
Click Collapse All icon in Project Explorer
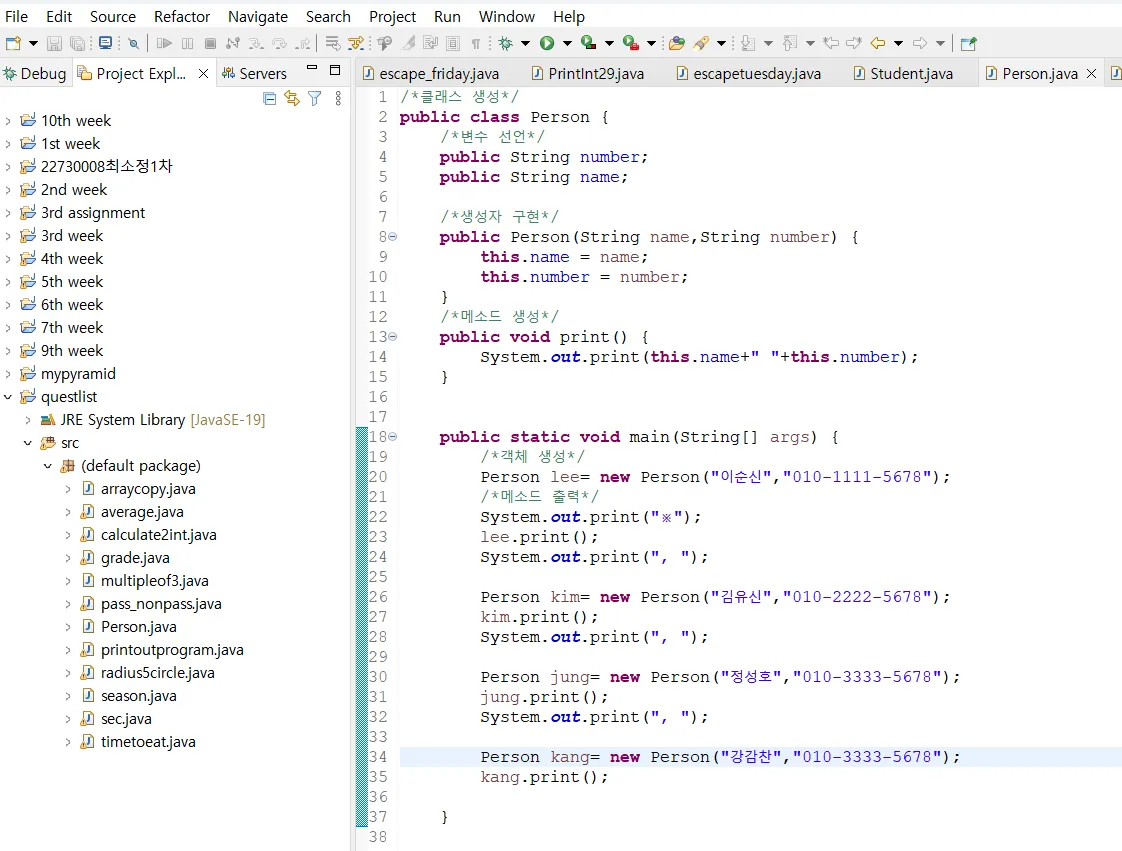269,98
